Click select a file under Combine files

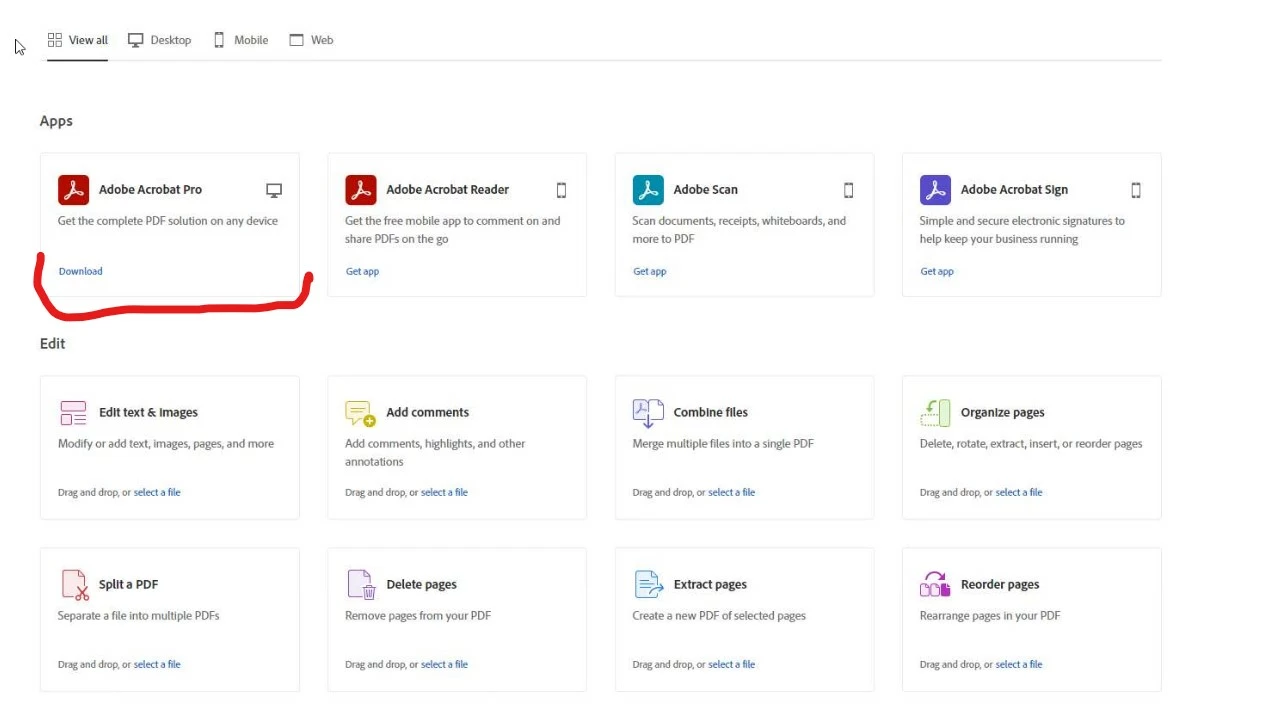pyautogui.click(x=732, y=492)
